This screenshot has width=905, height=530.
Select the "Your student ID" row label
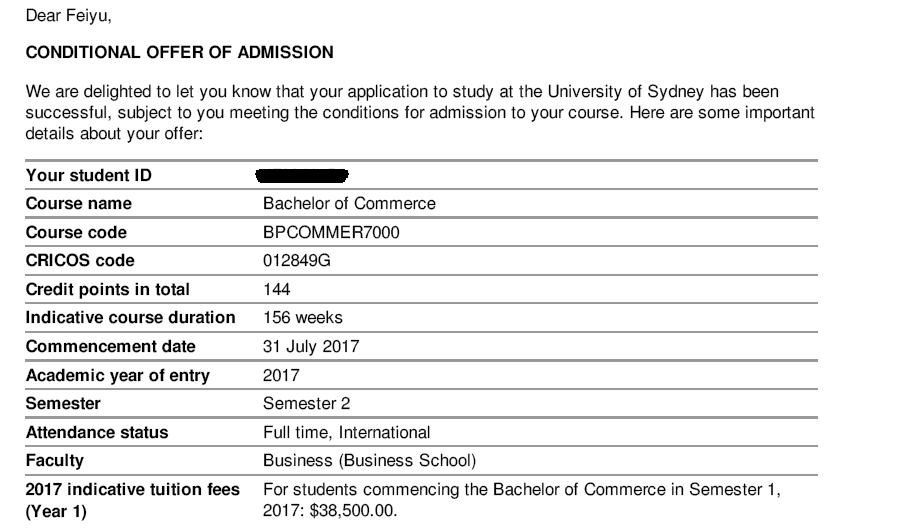coord(88,176)
